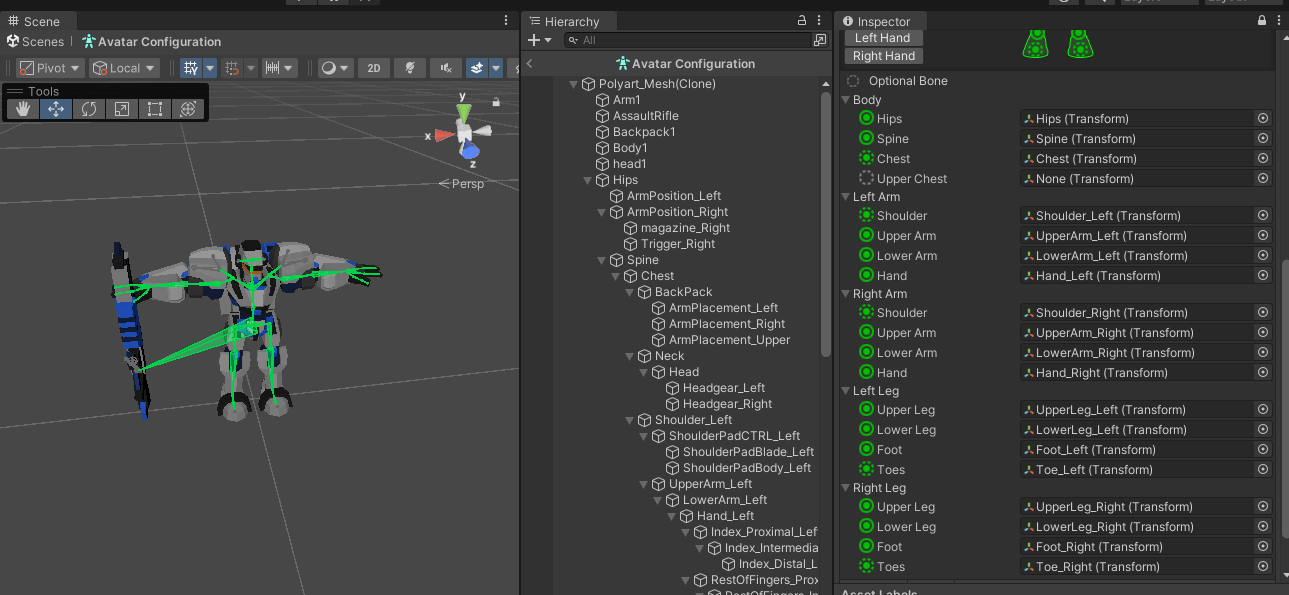
Task: Collapse the Shoulder_Left hierarchy node
Action: point(630,420)
